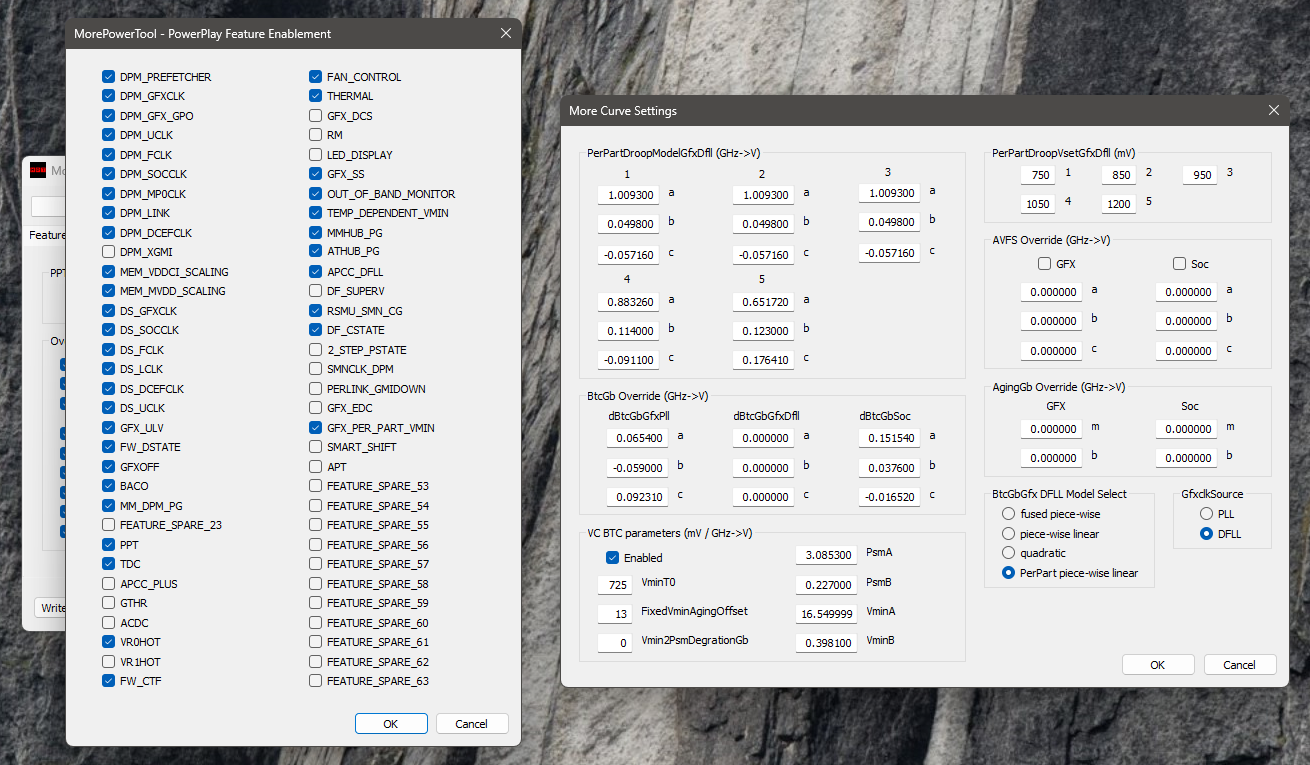Disable the APCC_DFLL feature
Image resolution: width=1310 pixels, height=765 pixels.
[315, 272]
